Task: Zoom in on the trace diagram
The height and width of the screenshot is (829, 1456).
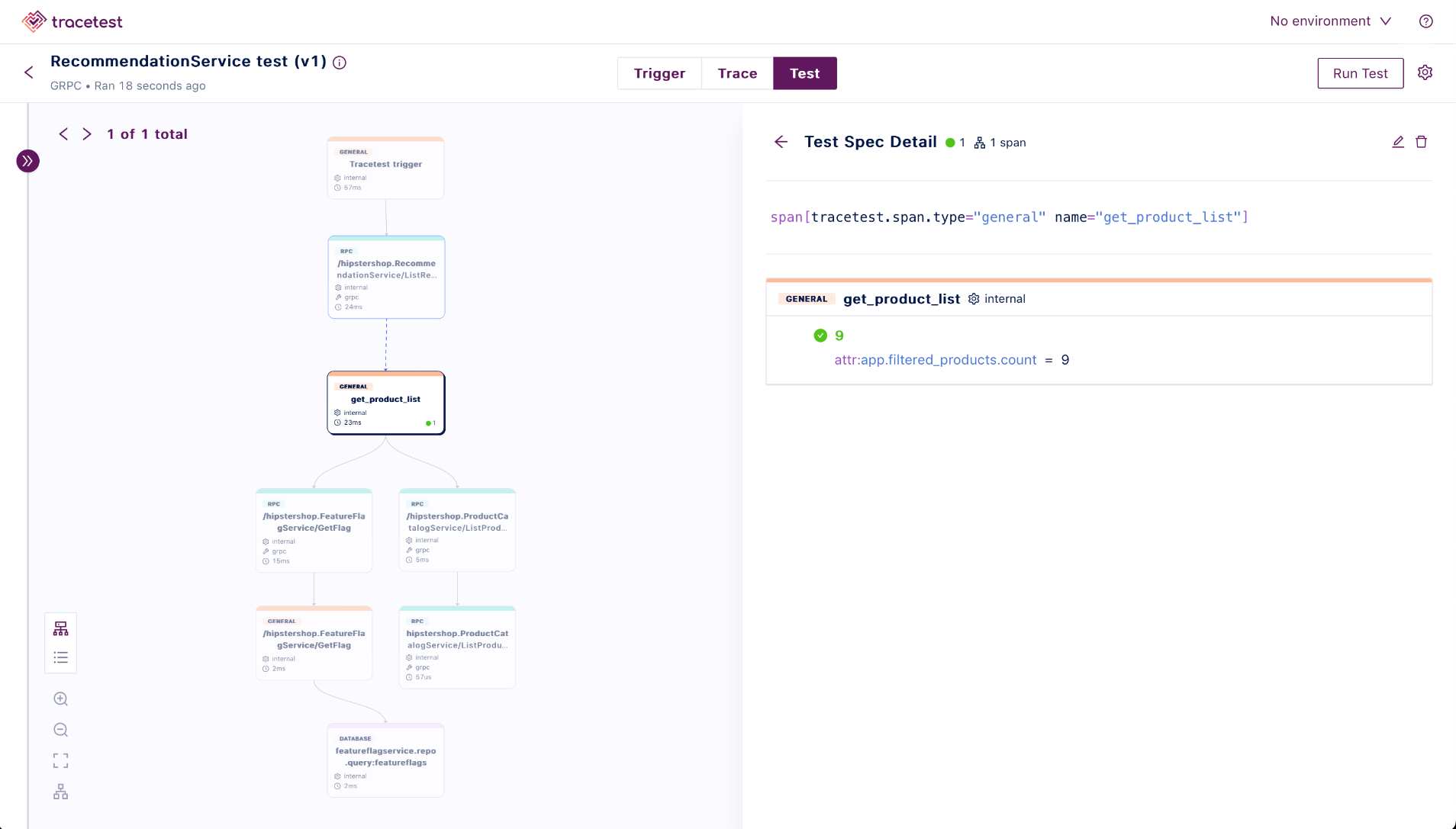Action: pos(61,699)
